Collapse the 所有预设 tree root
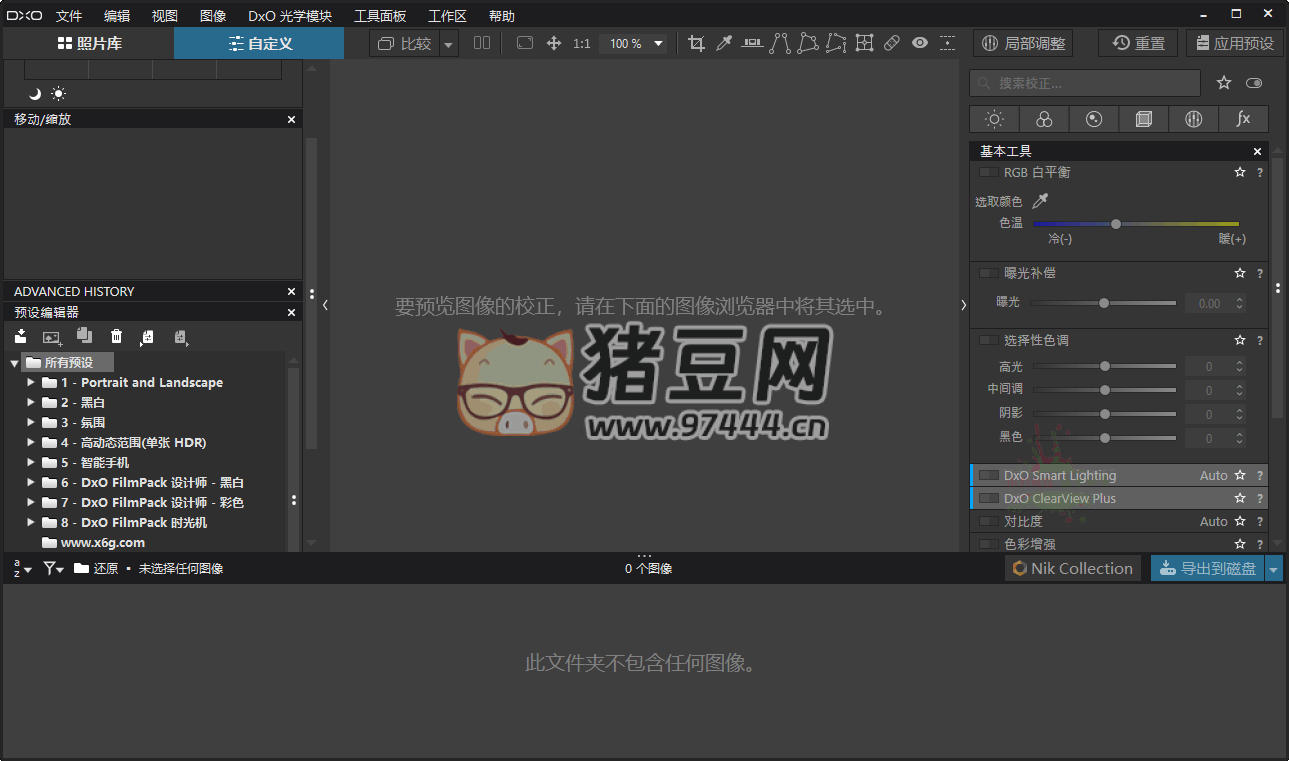Image resolution: width=1289 pixels, height=761 pixels. (14, 363)
